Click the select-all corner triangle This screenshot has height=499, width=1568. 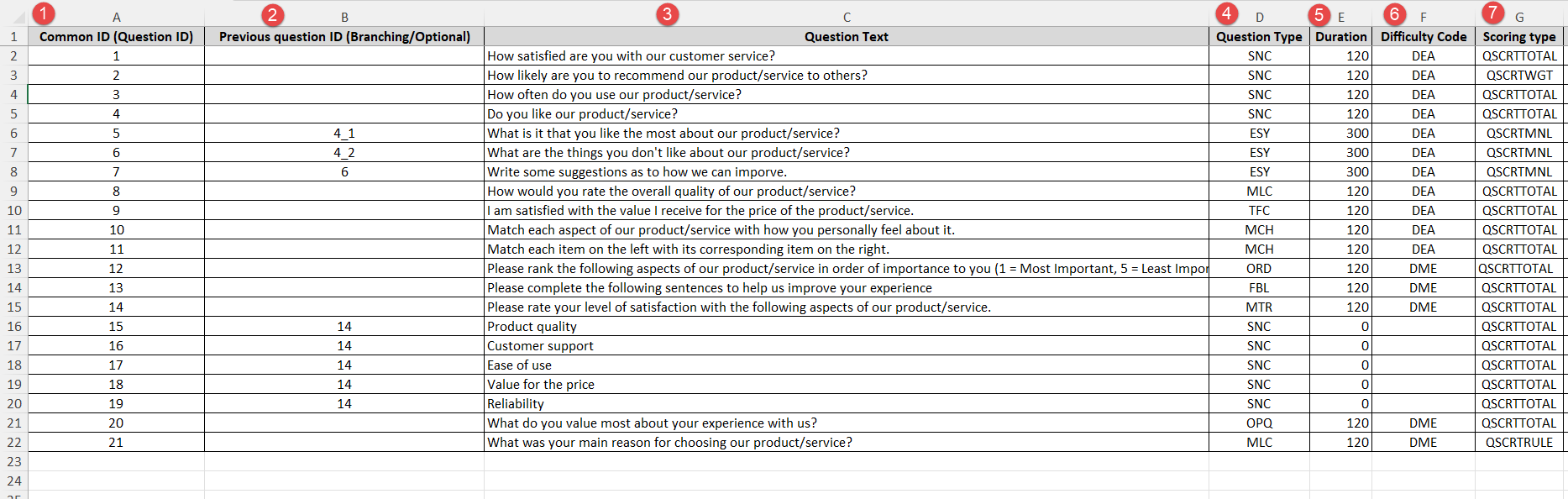18,18
